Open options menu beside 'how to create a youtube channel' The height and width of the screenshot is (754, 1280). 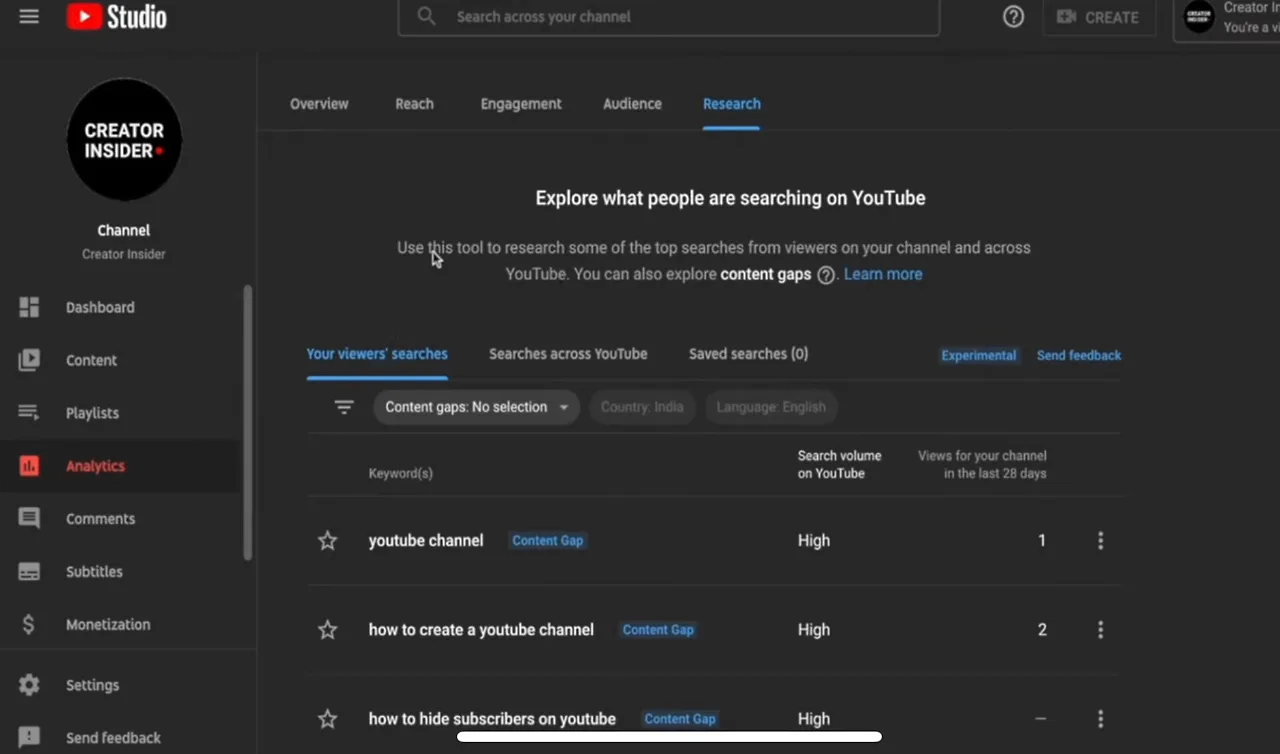1100,630
